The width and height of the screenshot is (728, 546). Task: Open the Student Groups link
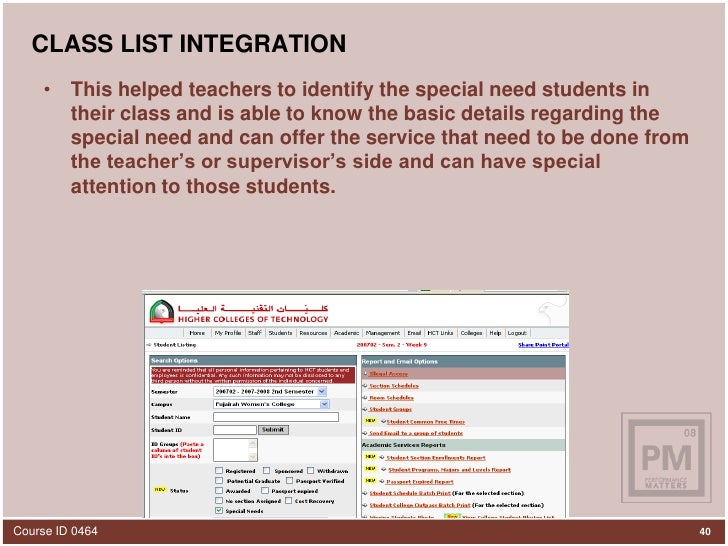pos(390,410)
